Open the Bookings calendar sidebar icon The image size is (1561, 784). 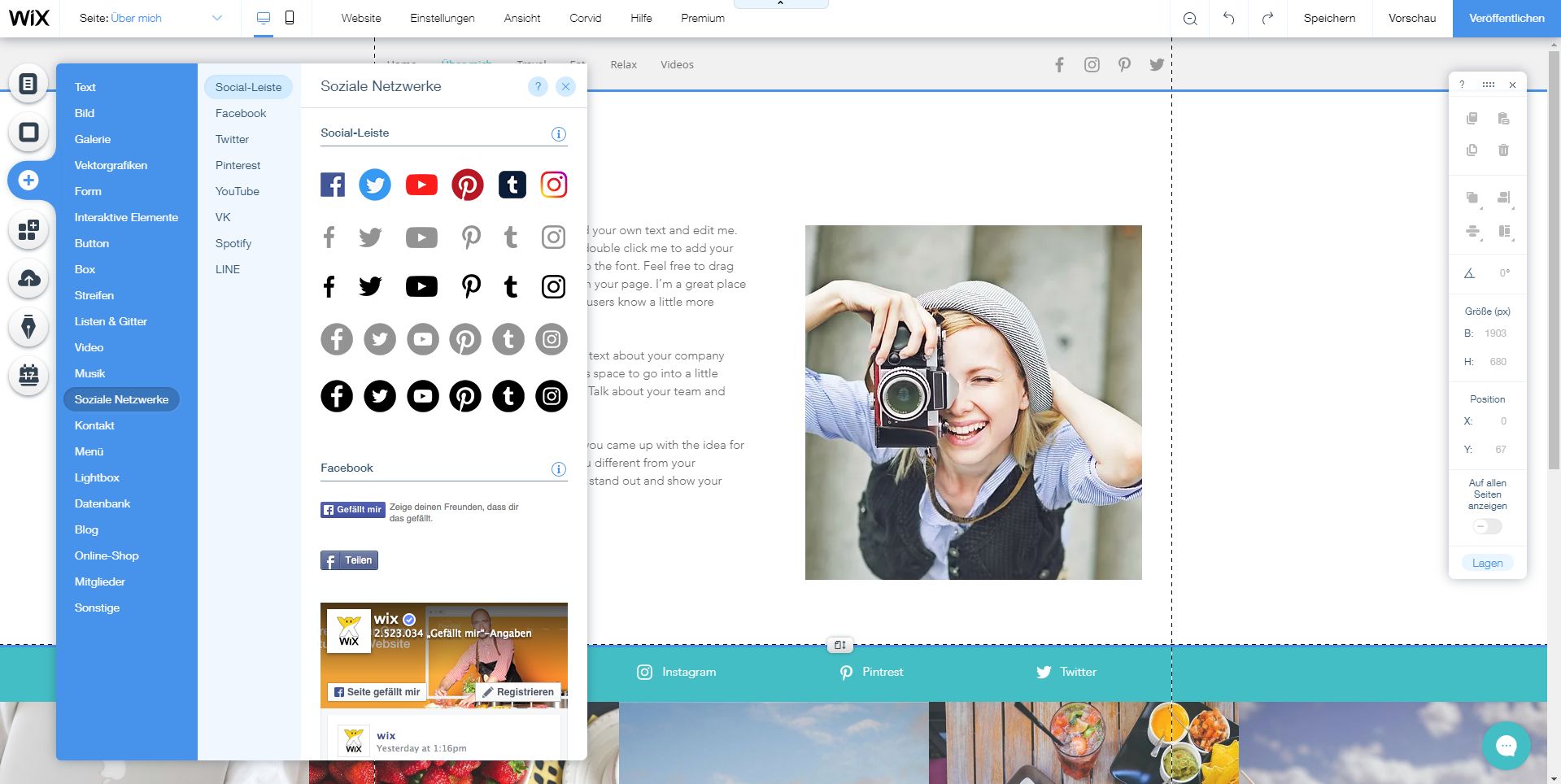click(28, 375)
